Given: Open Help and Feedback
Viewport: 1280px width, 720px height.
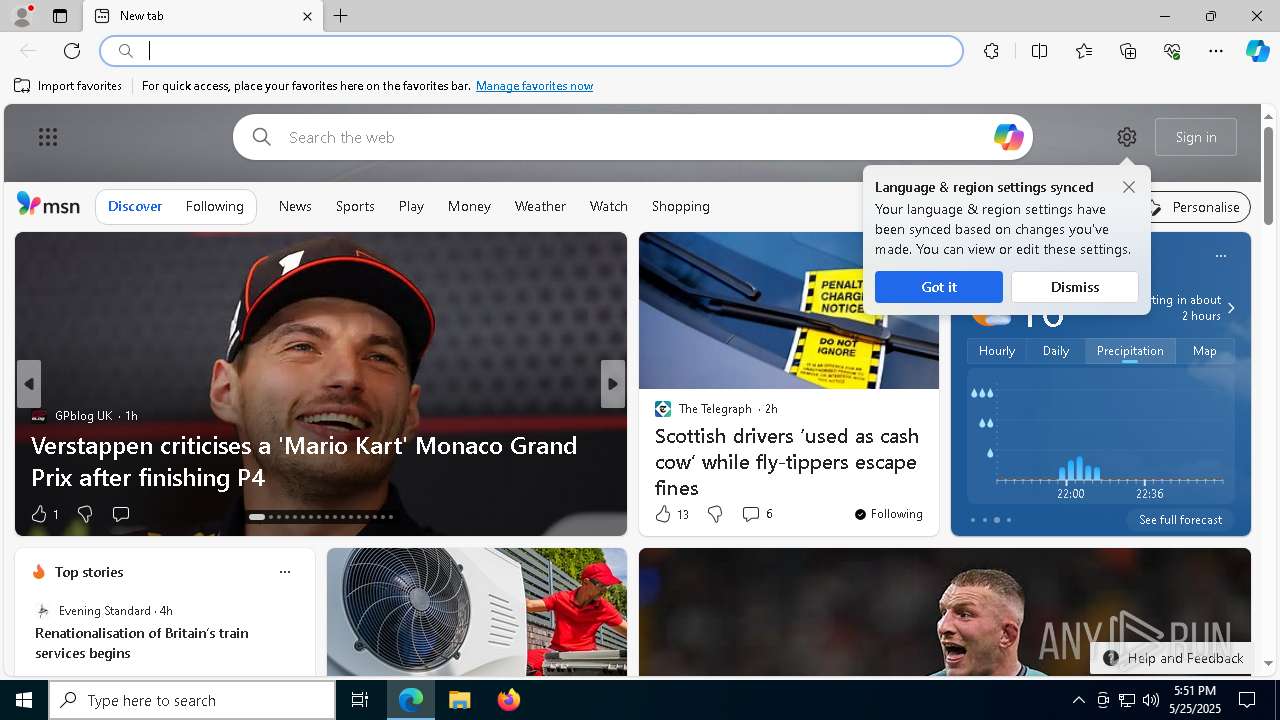Looking at the screenshot, I should pos(1174,658).
